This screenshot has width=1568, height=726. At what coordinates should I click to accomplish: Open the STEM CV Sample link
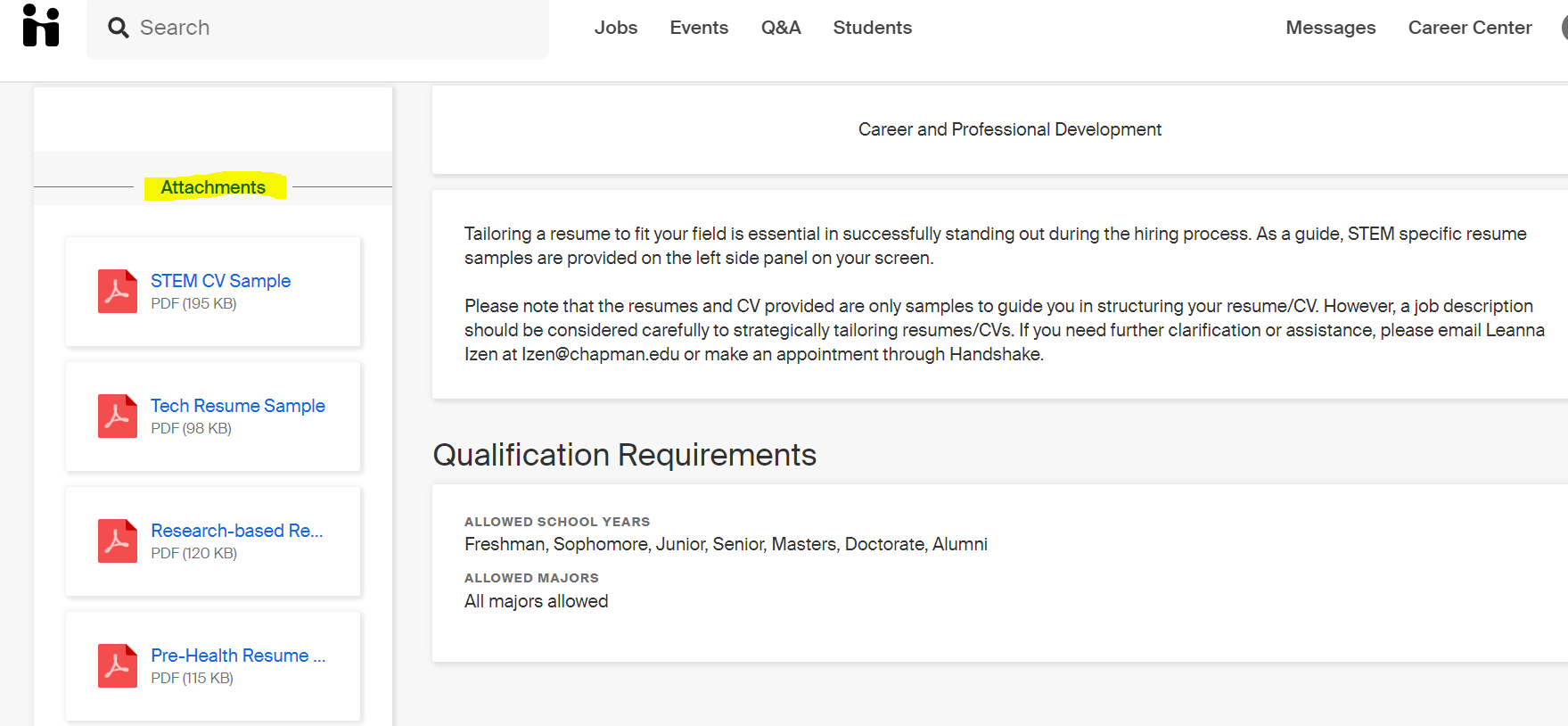(x=220, y=281)
